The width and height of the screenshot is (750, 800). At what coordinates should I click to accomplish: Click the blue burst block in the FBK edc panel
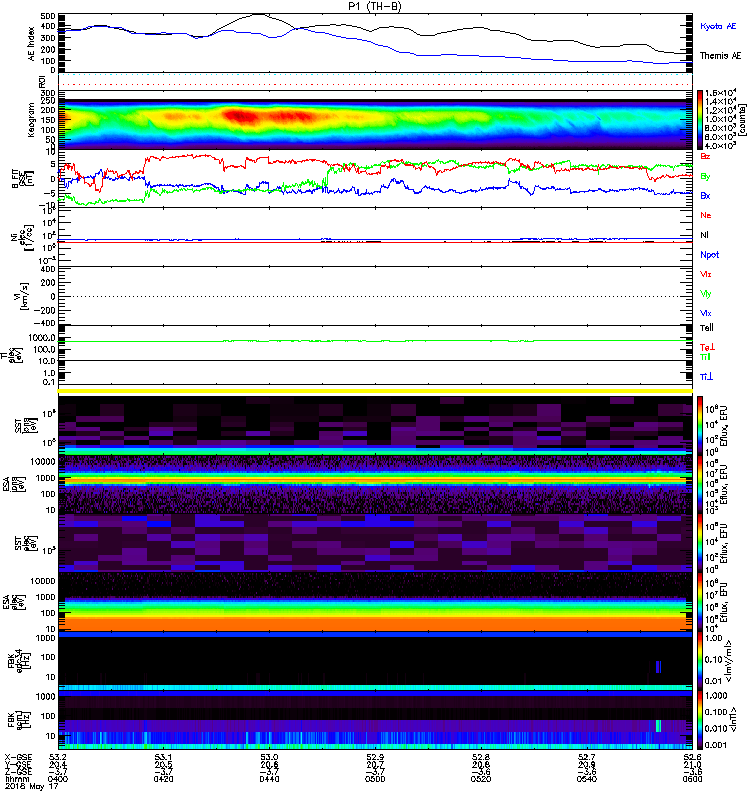click(659, 667)
